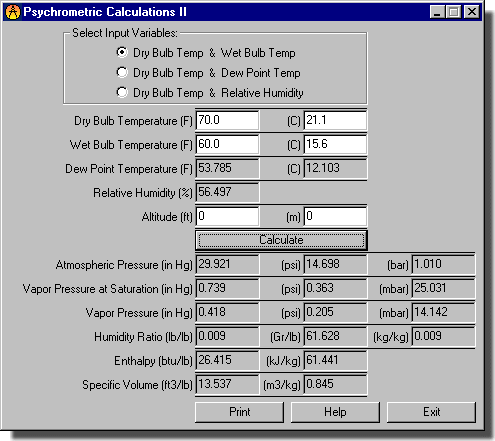
Task: Click the Wet Bulb Temperature (C) field
Action: (x=335, y=144)
